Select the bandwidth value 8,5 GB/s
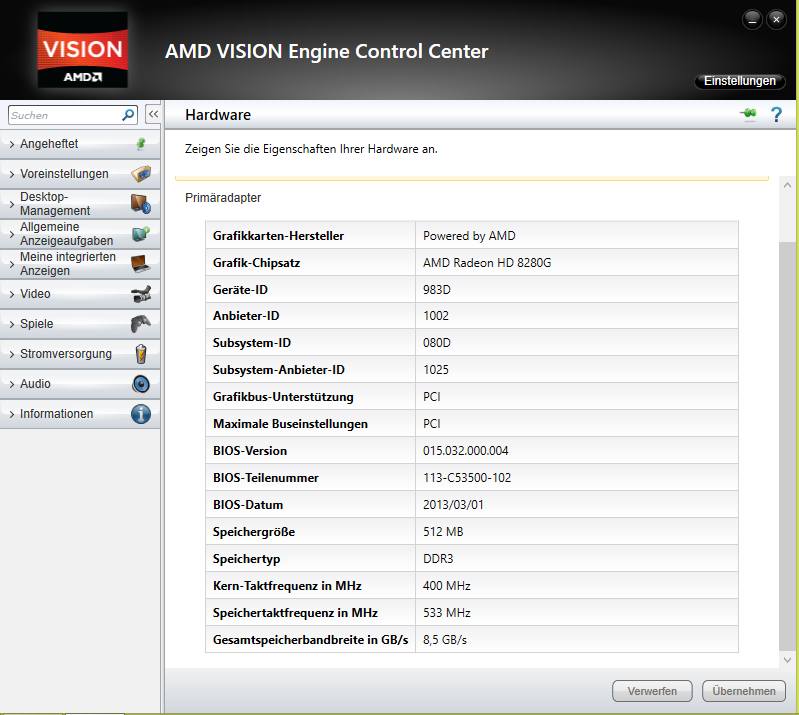 [x=444, y=640]
